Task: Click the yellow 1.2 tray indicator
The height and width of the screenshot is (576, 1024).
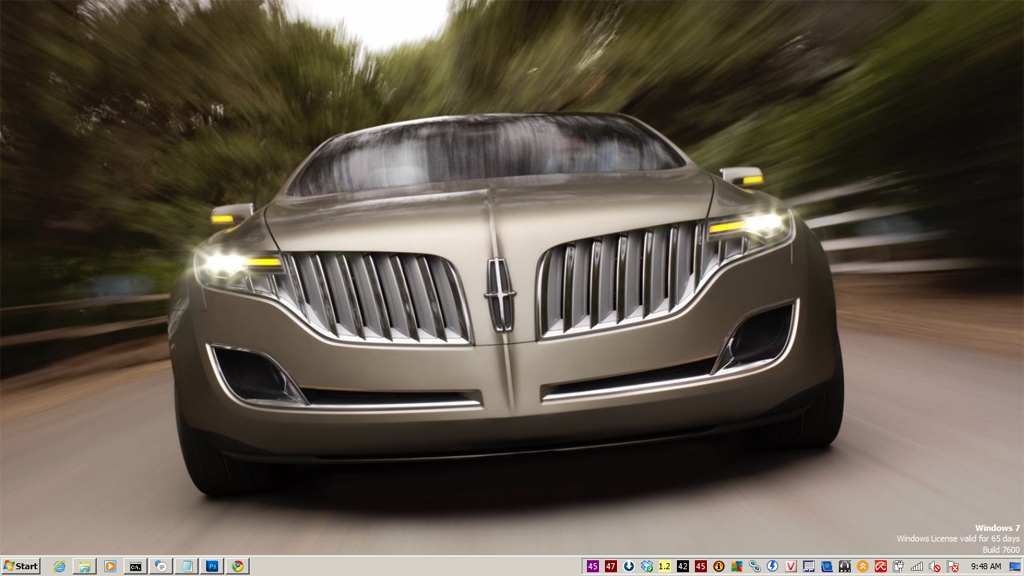Action: coord(664,566)
